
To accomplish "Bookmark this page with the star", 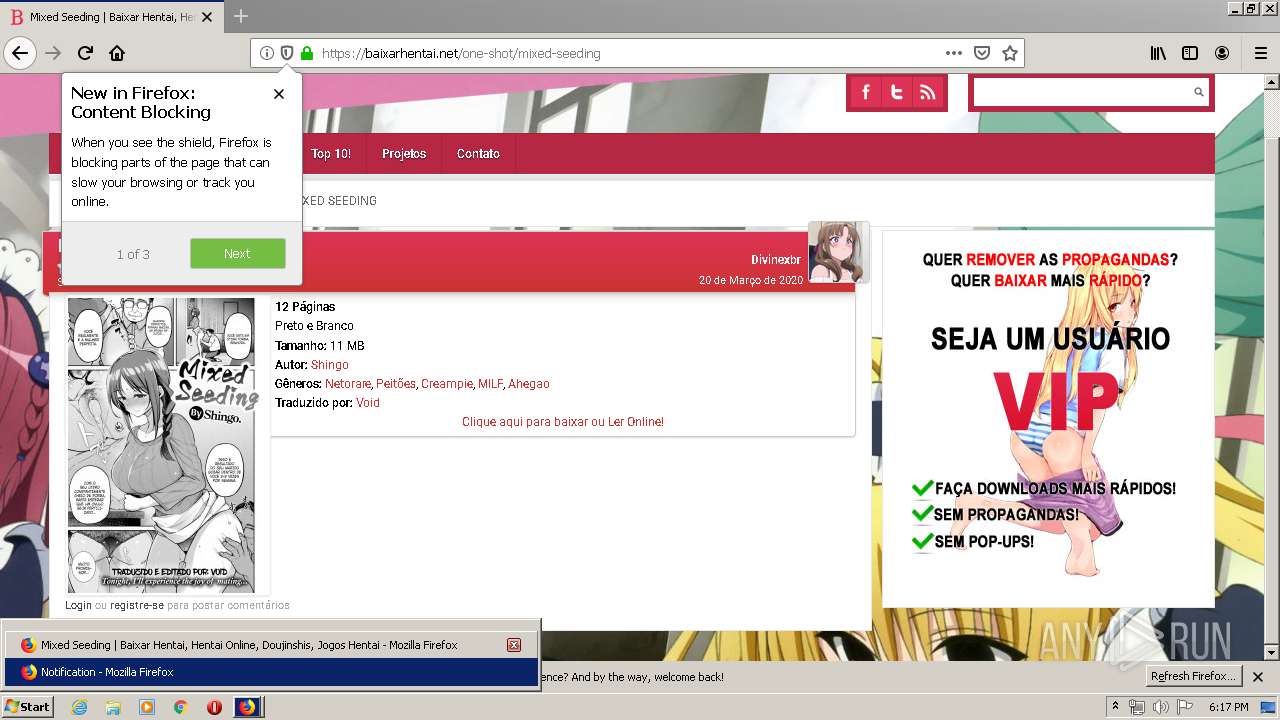I will pos(1010,53).
